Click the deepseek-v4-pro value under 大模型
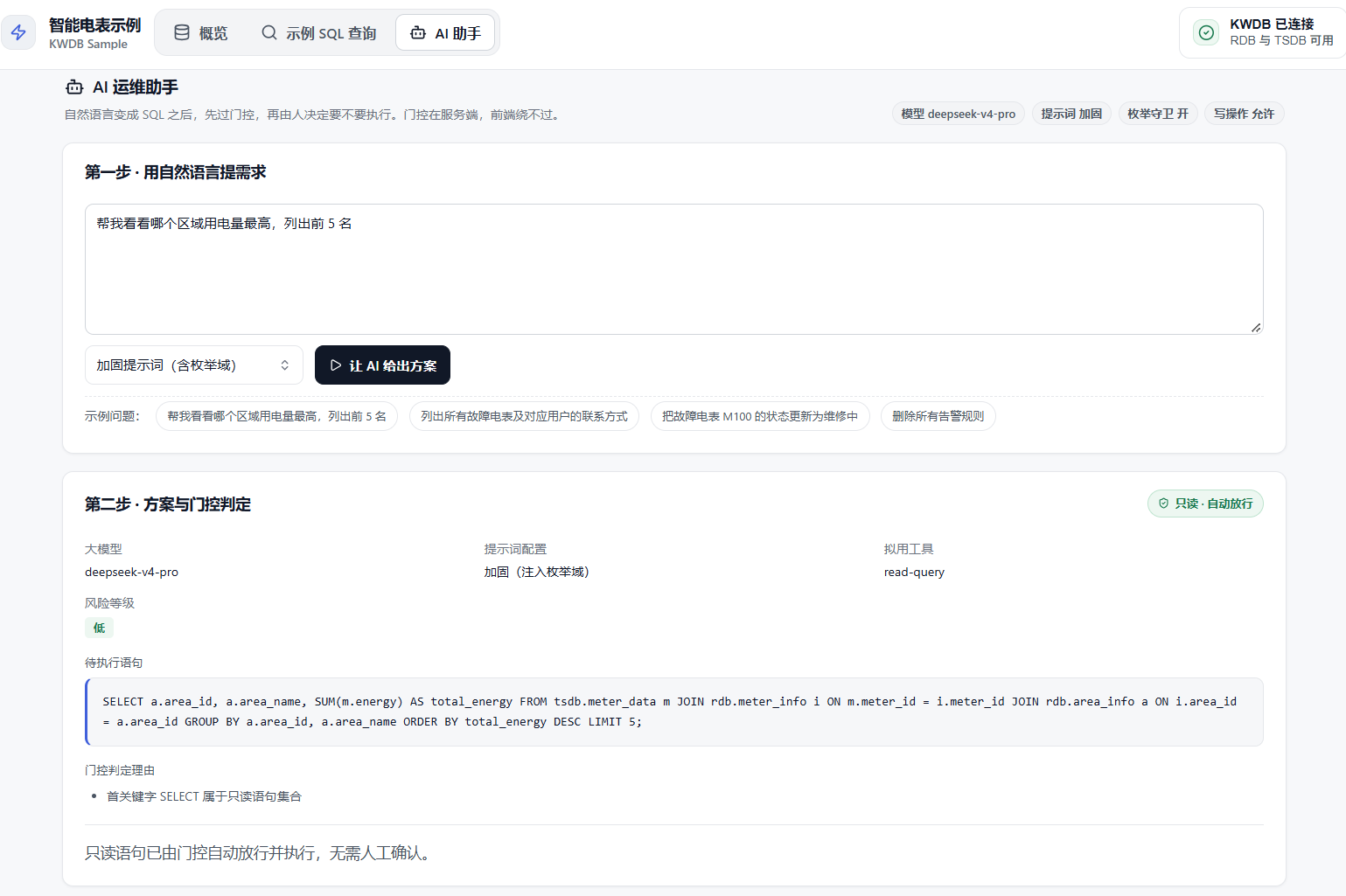Viewport: 1346px width, 896px height. [131, 572]
